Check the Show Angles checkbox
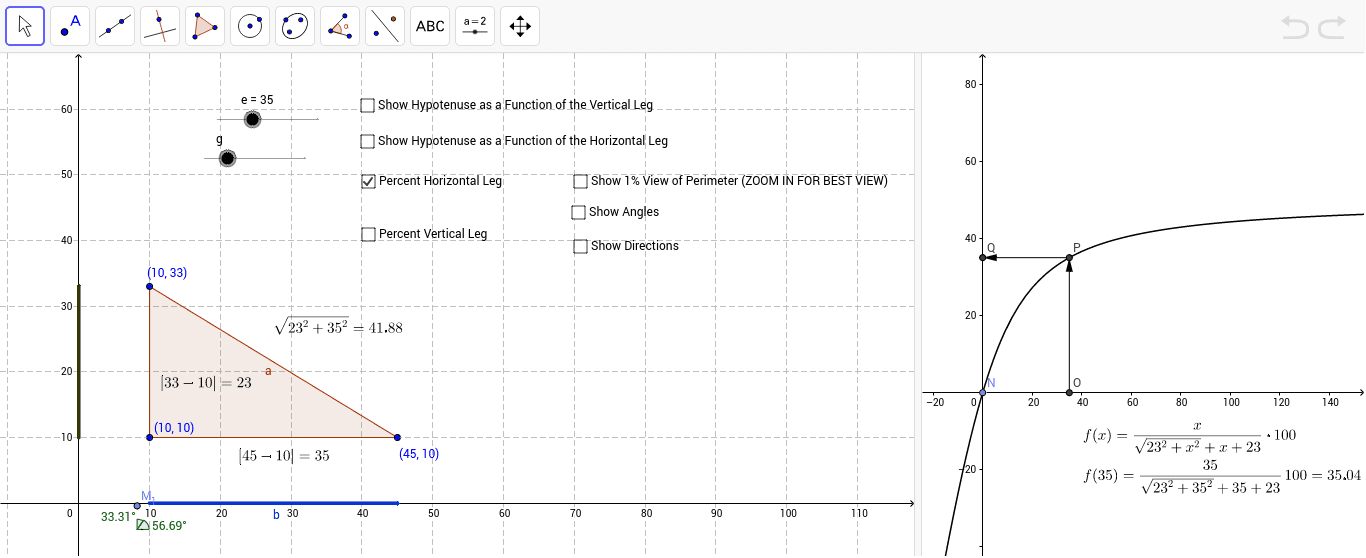Screen dimensions: 1366x558 pyautogui.click(x=579, y=212)
